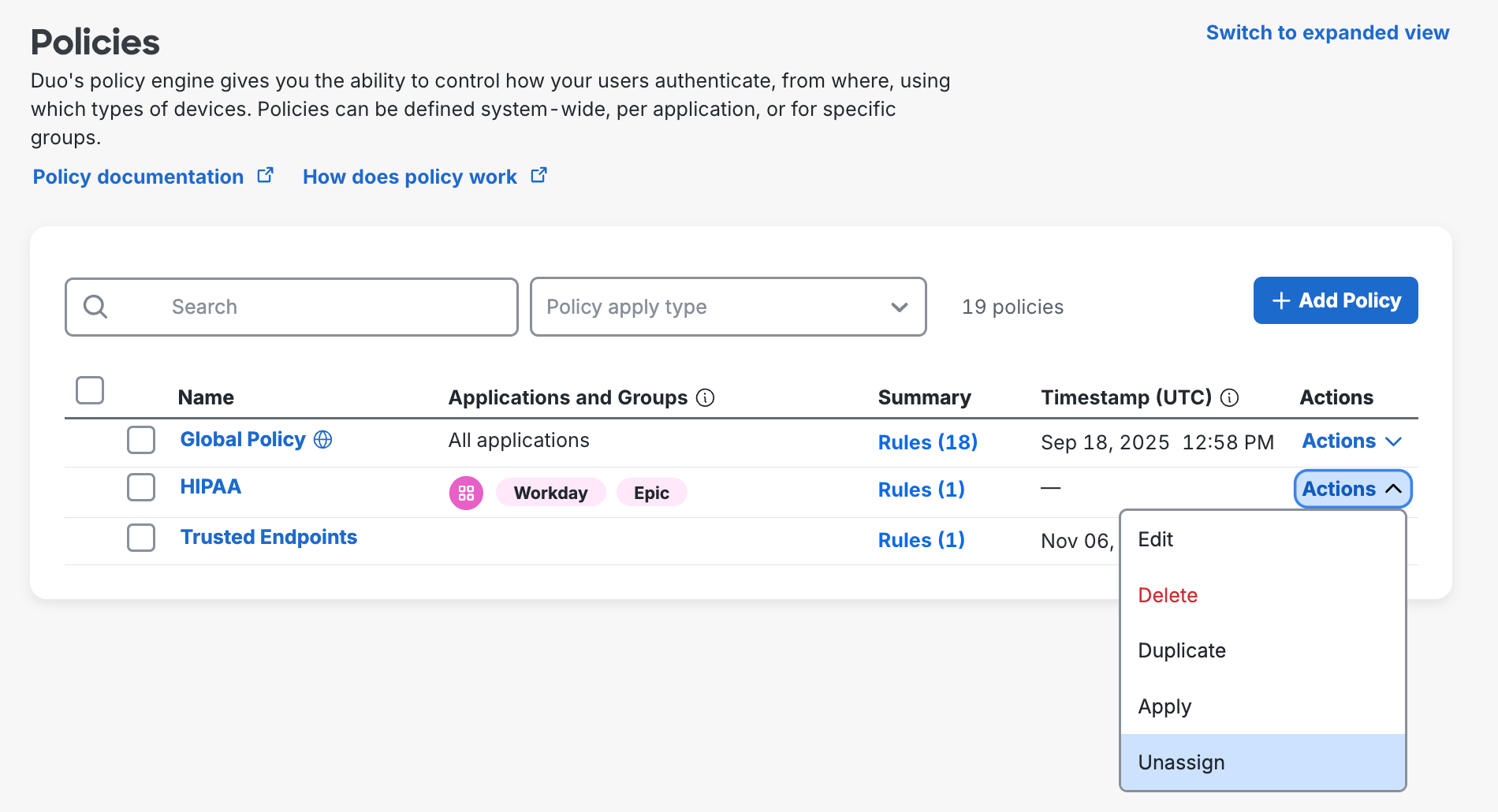Open the HIPAA policy details

pyautogui.click(x=211, y=486)
